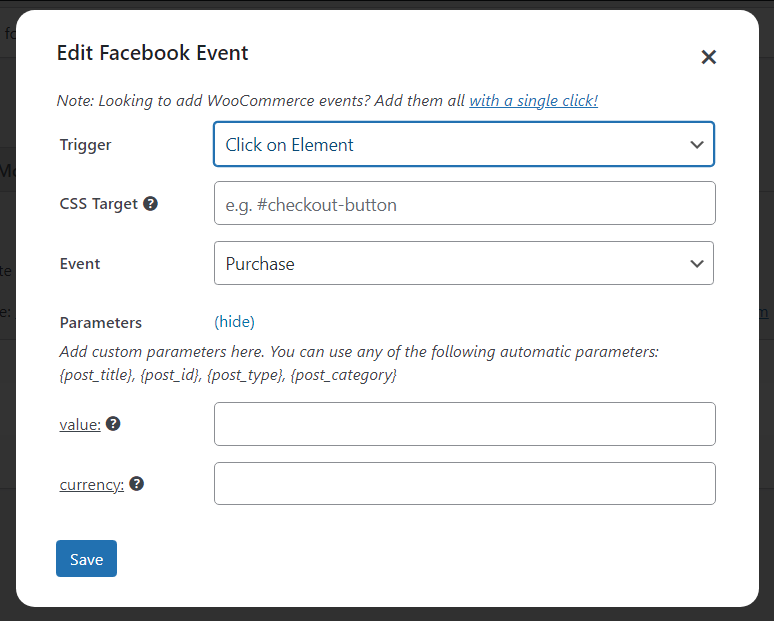
Task: Click the Event dropdown chevron arrow
Action: pyautogui.click(x=697, y=264)
